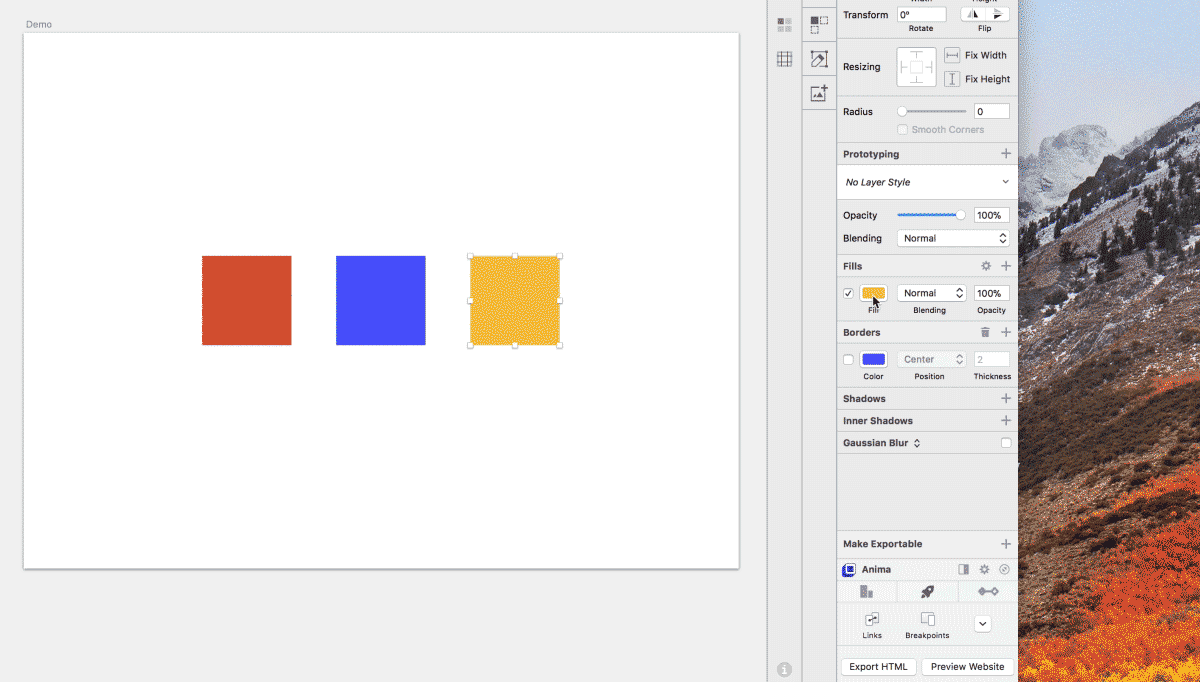The height and width of the screenshot is (682, 1200).
Task: Expand more Anima tools chevron button
Action: [x=983, y=624]
